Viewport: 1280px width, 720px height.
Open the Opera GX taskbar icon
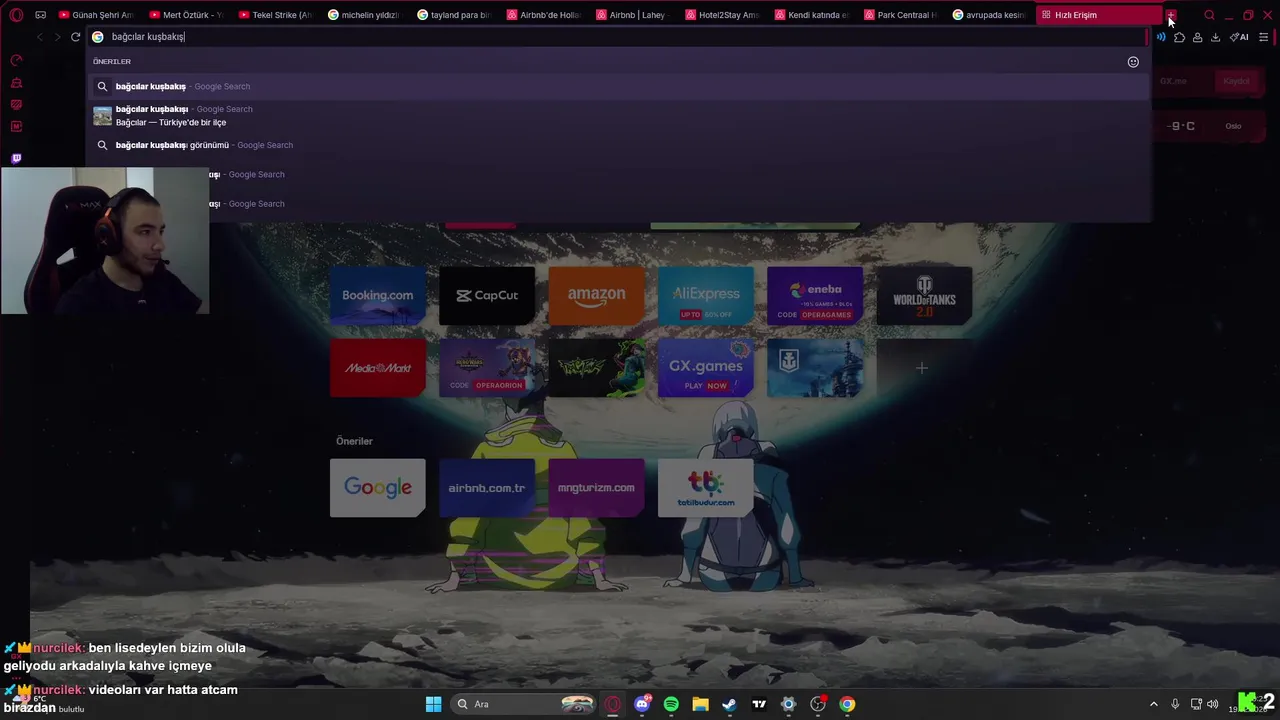[x=613, y=704]
